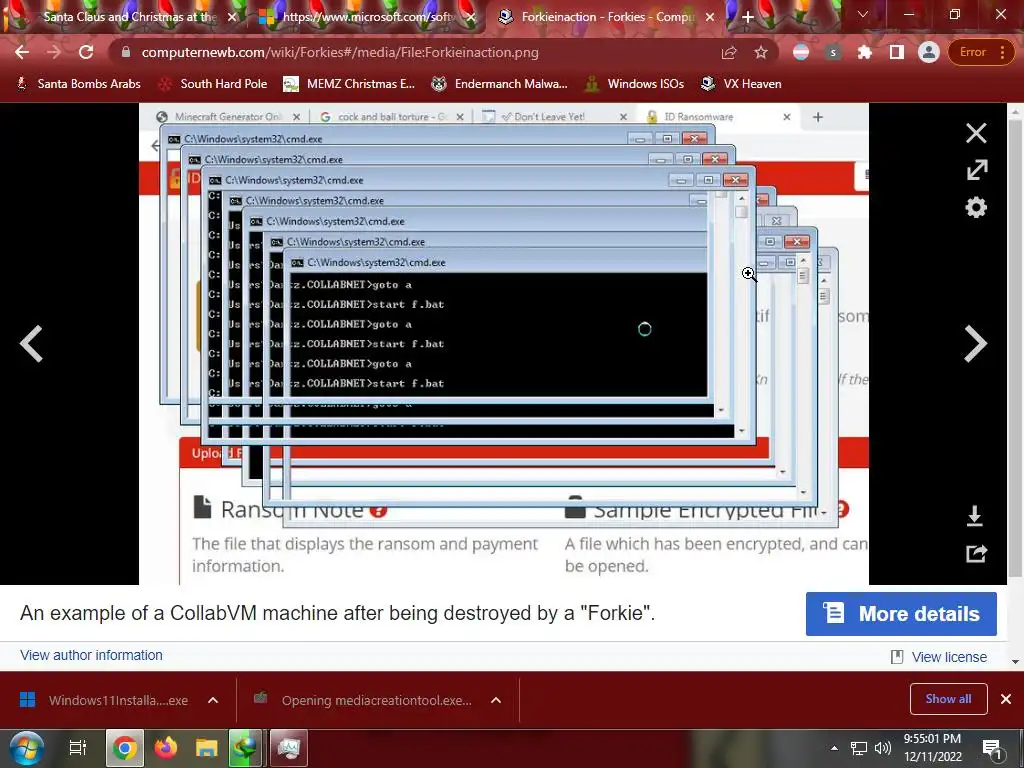This screenshot has width=1024, height=768.
Task: Reload the page with the refresh icon
Action: (x=86, y=52)
